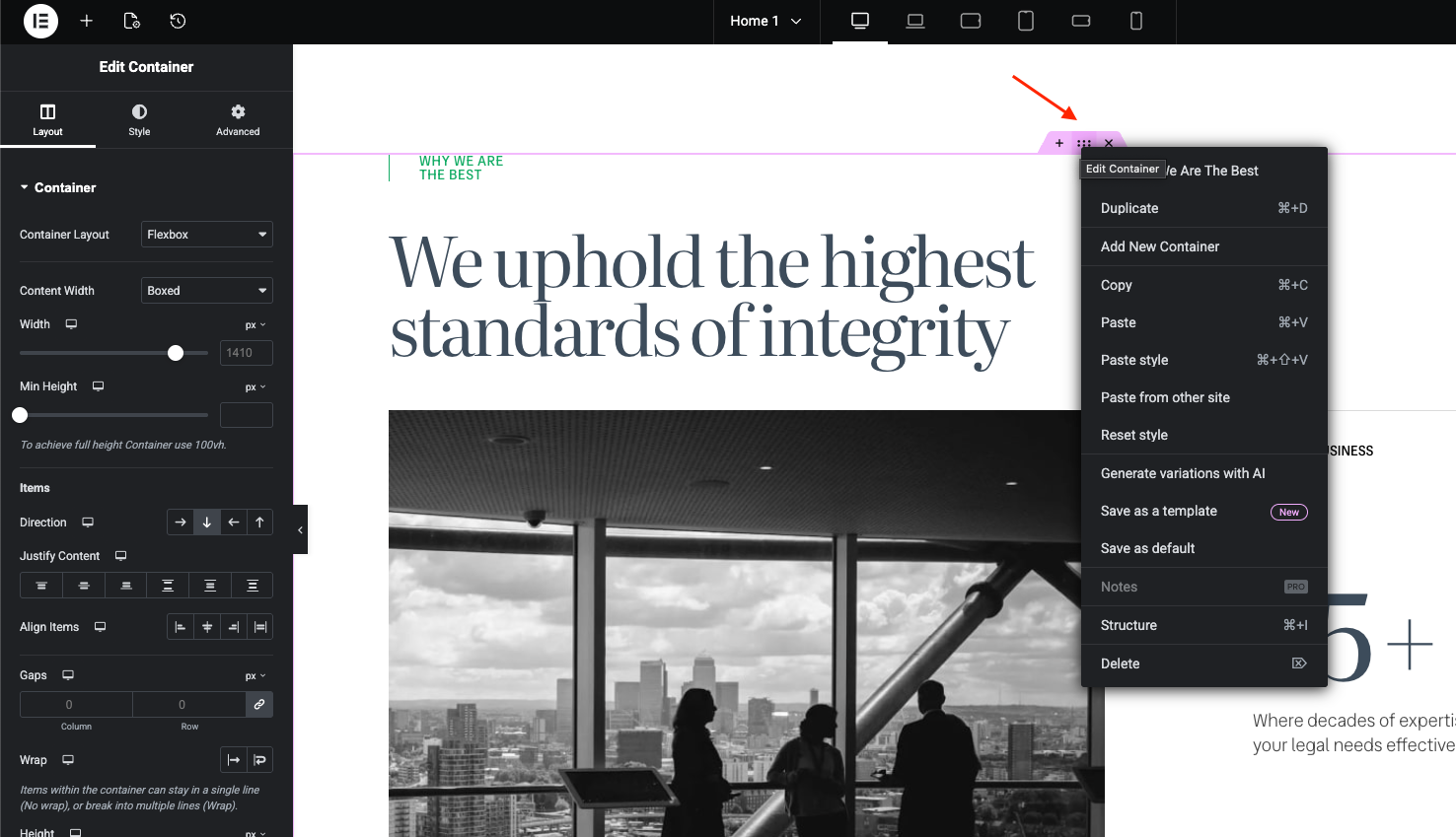Click the plus icon on container handle

coord(1059,143)
